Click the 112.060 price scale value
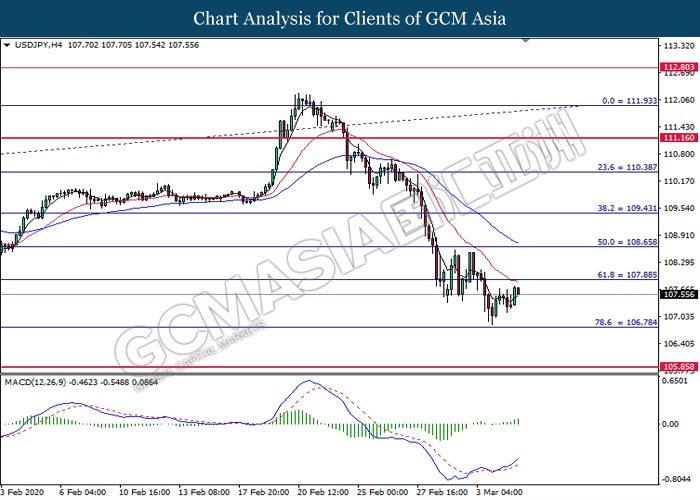This screenshot has height=500, width=700. (679, 100)
